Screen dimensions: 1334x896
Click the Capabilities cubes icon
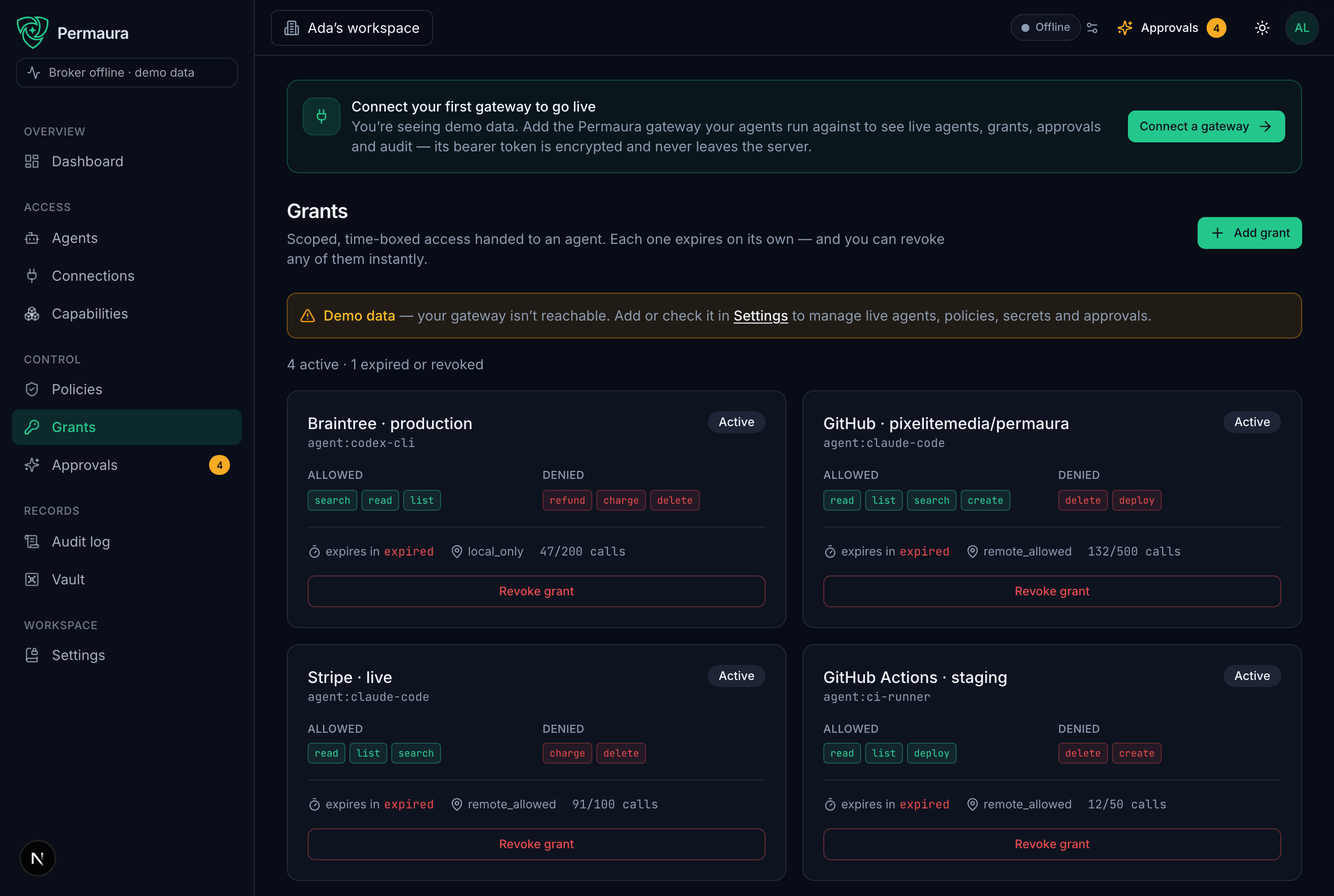tap(32, 314)
